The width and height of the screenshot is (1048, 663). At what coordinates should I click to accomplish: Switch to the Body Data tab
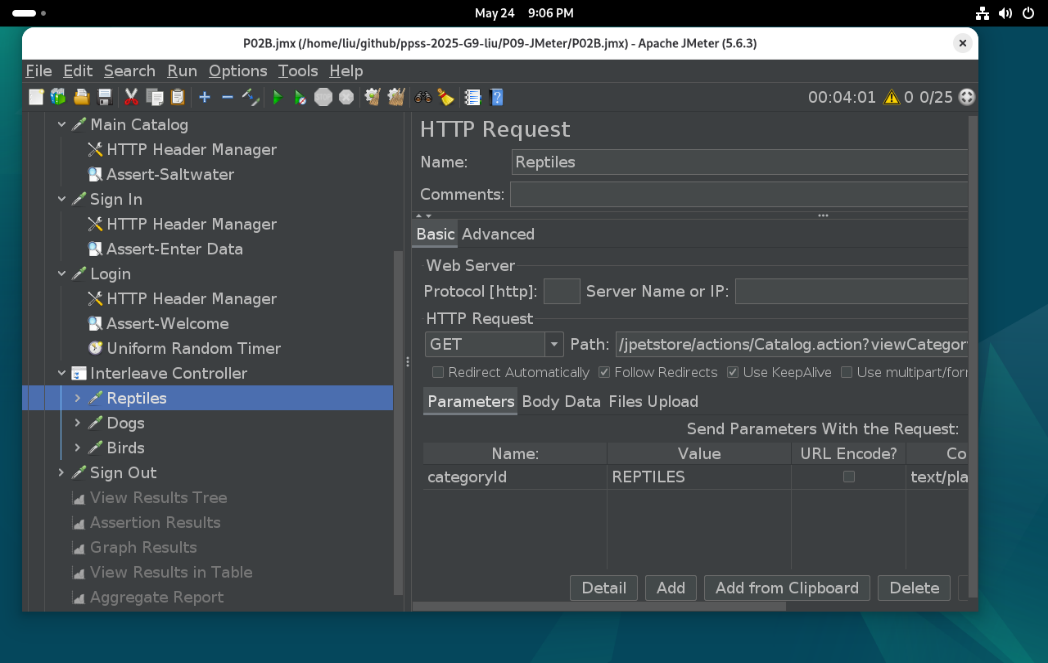(561, 402)
